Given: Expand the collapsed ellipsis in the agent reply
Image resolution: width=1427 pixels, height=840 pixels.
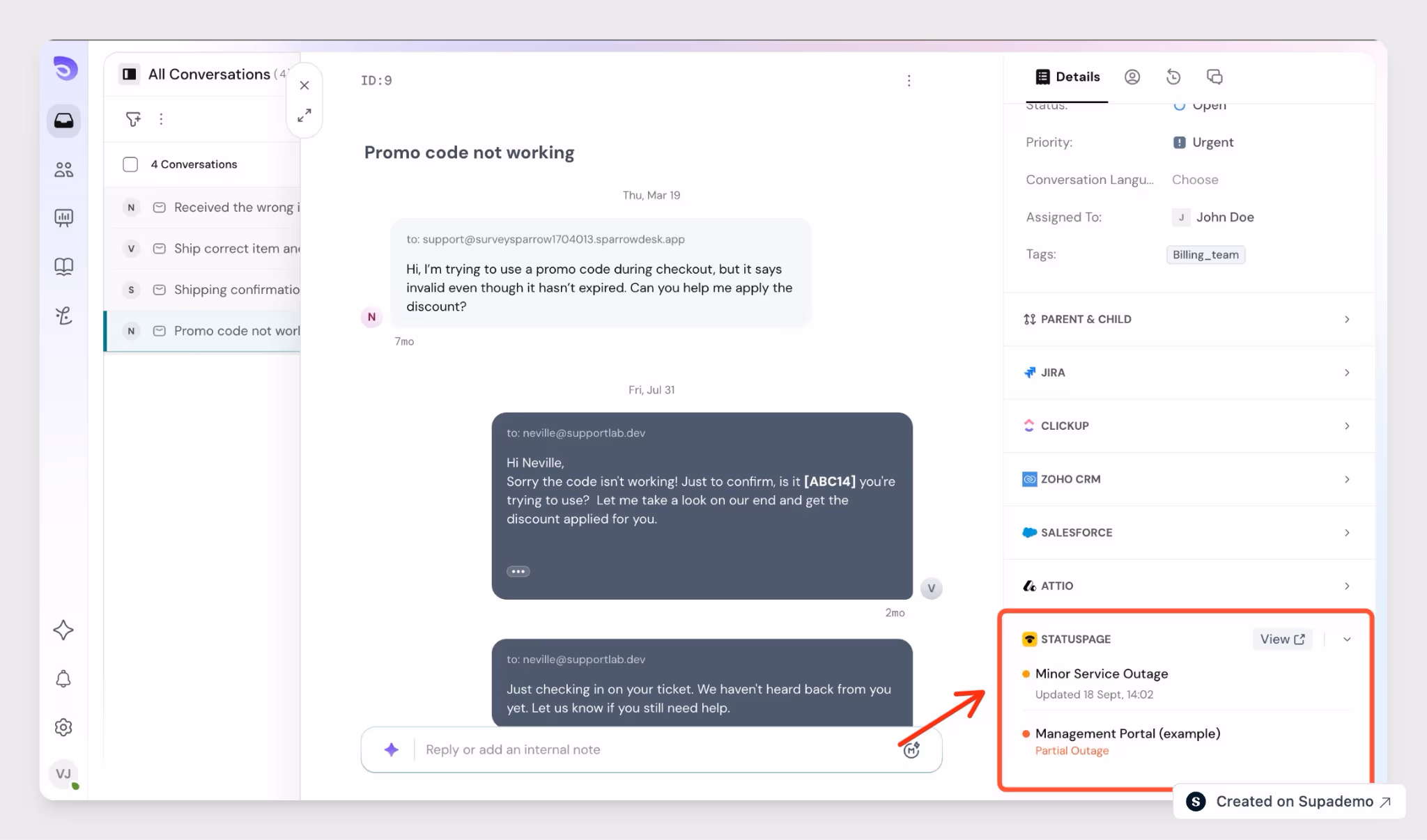Looking at the screenshot, I should (518, 571).
